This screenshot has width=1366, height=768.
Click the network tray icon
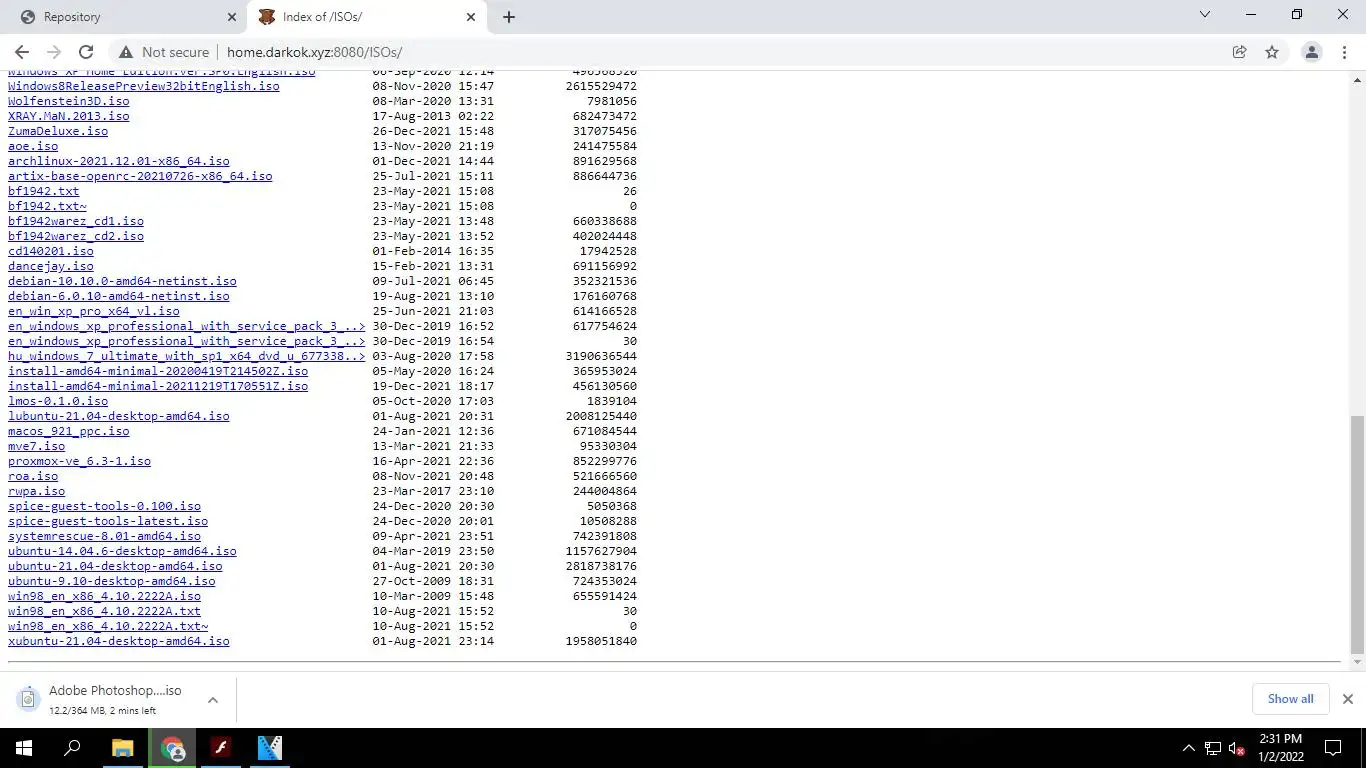(x=1213, y=748)
